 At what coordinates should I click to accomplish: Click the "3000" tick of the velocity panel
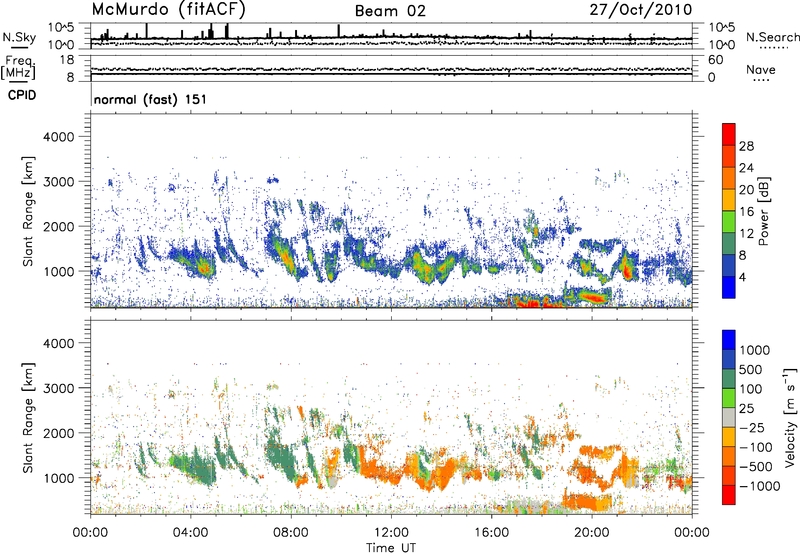click(59, 388)
